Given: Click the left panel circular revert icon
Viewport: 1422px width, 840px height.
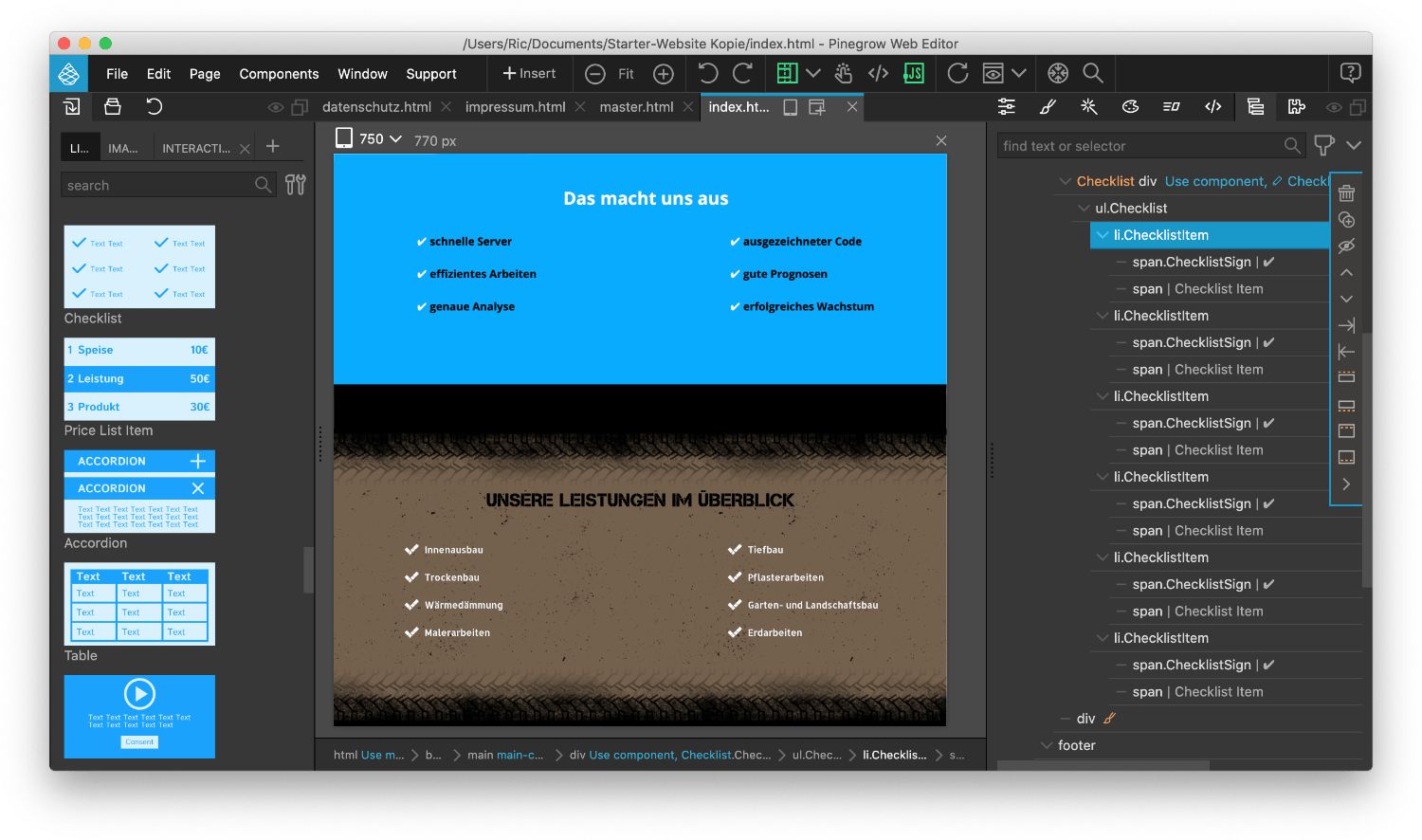Looking at the screenshot, I should pyautogui.click(x=155, y=106).
